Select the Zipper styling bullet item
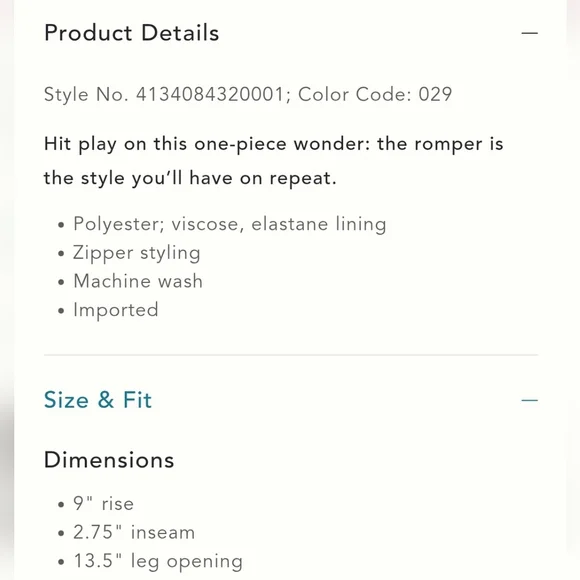The image size is (580, 580). (136, 253)
